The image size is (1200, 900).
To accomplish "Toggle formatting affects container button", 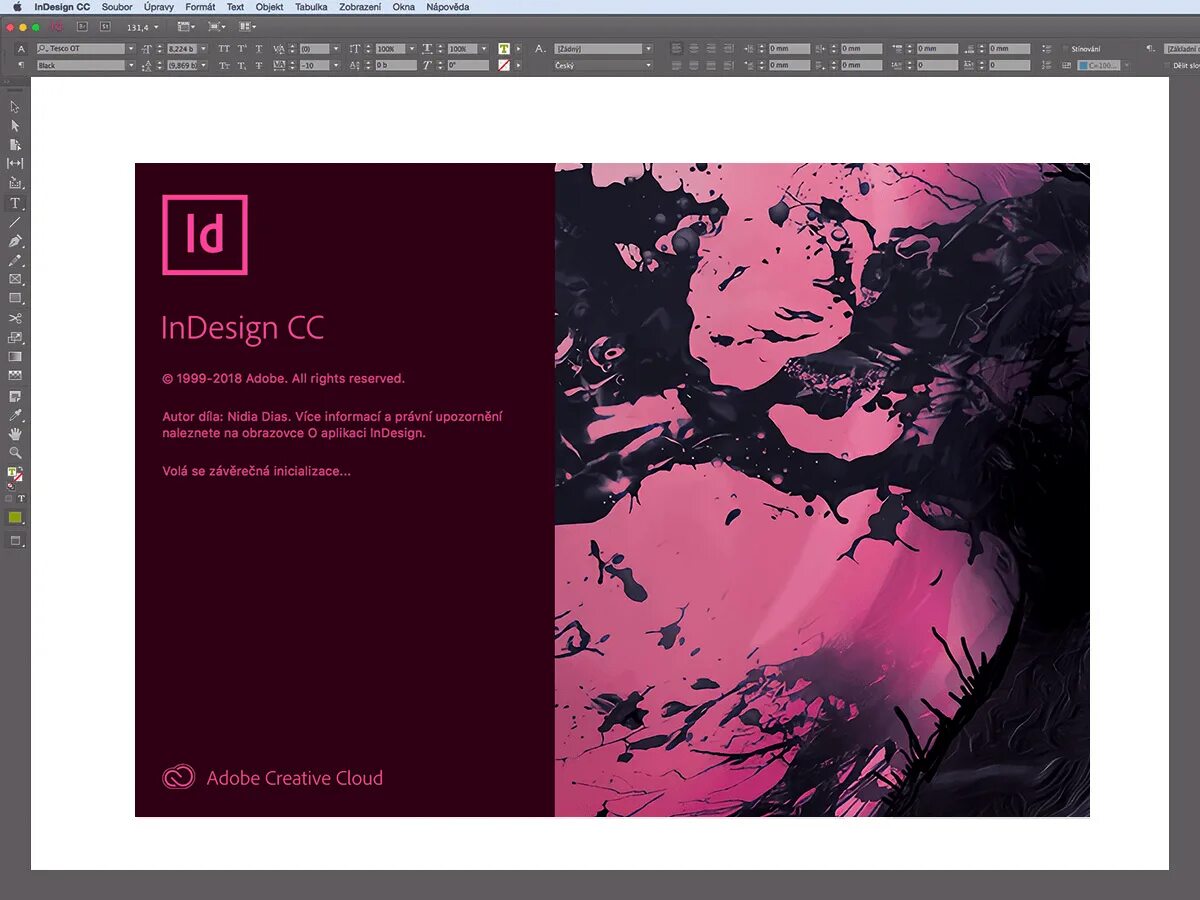I will [8, 497].
